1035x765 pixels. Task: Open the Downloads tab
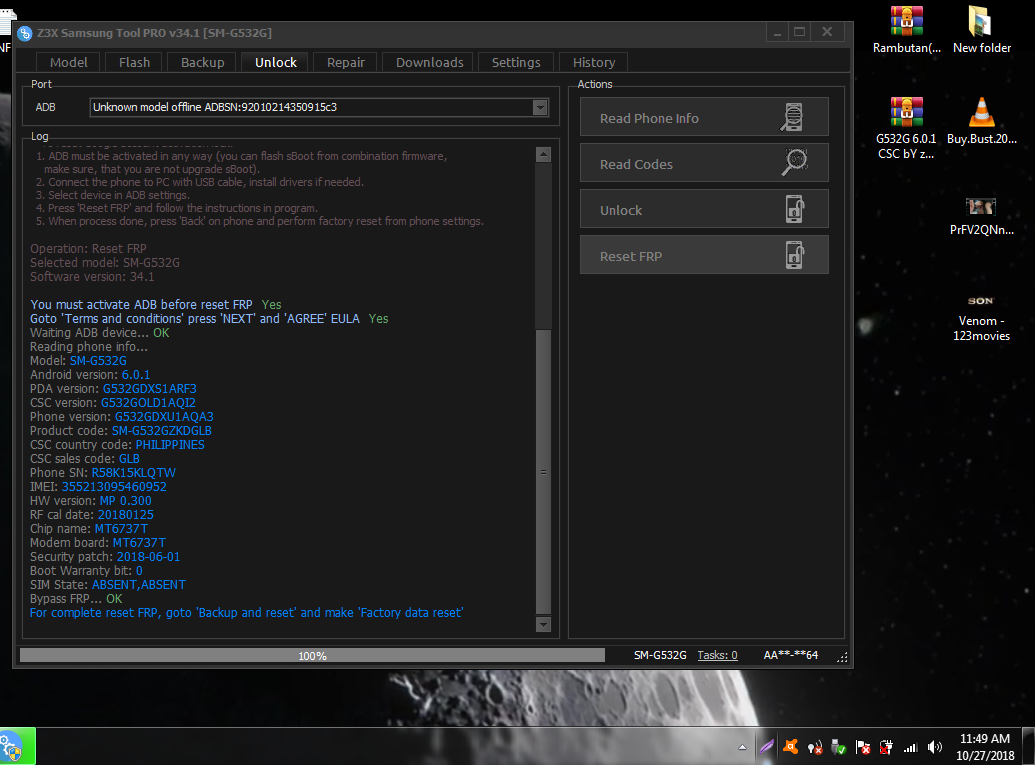(x=429, y=62)
